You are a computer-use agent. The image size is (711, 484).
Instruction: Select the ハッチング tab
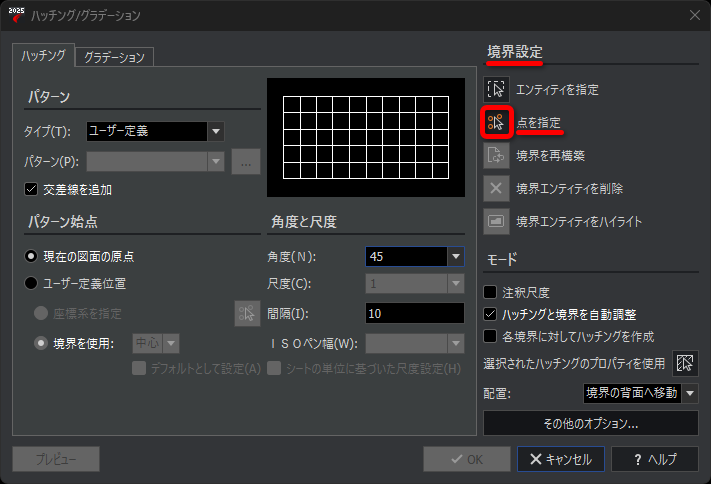tap(44, 55)
